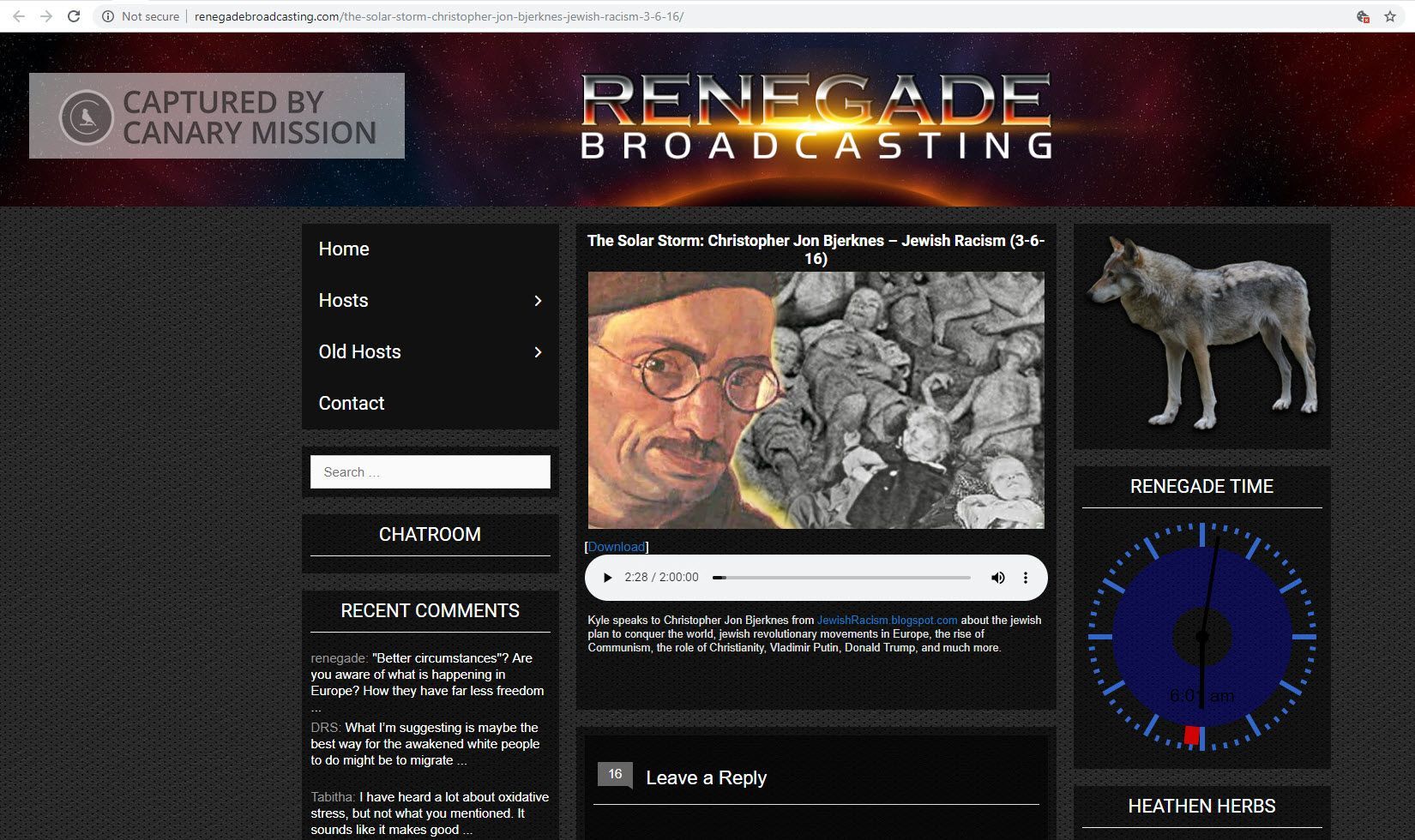Click the Renegade Broadcasting header logo
The image size is (1415, 840).
[816, 117]
